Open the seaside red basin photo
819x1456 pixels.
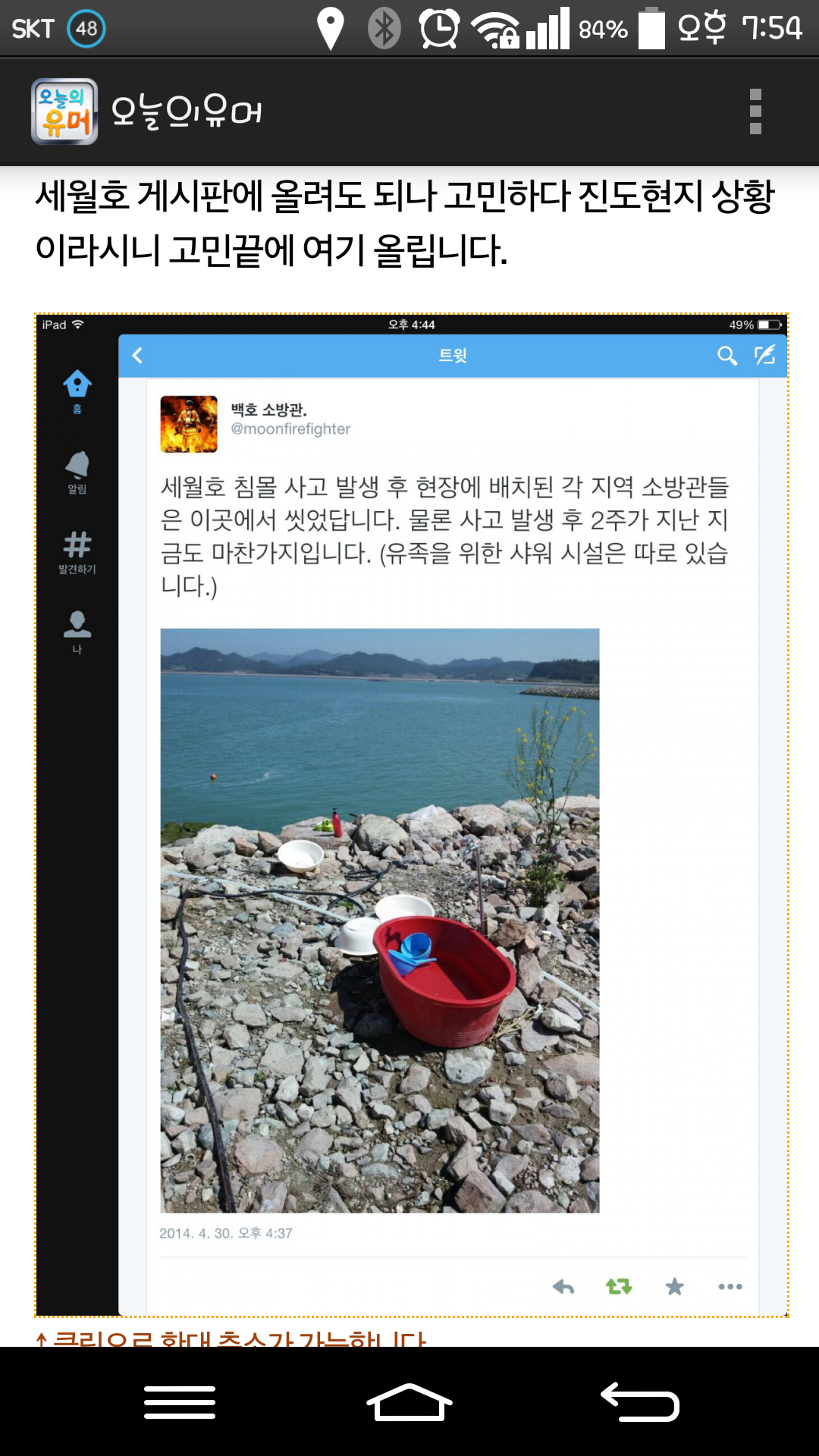[380, 920]
